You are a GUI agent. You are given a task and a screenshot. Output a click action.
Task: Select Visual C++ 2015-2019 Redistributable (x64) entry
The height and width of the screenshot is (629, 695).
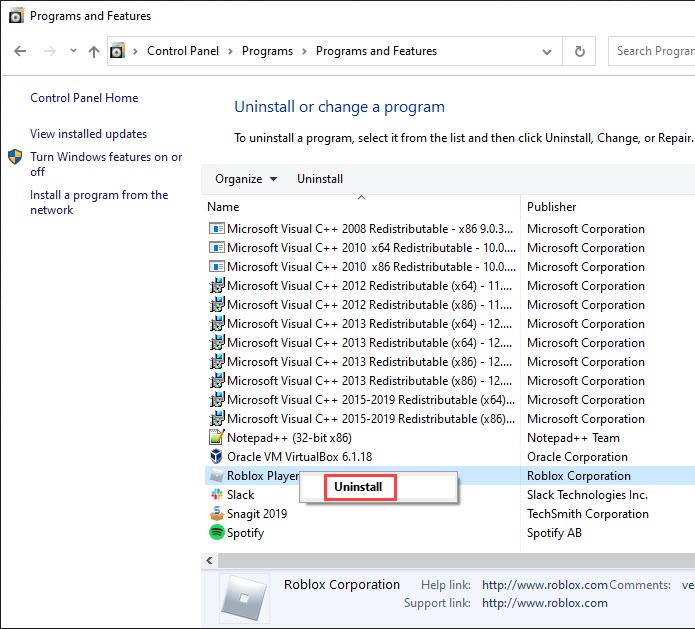point(371,400)
